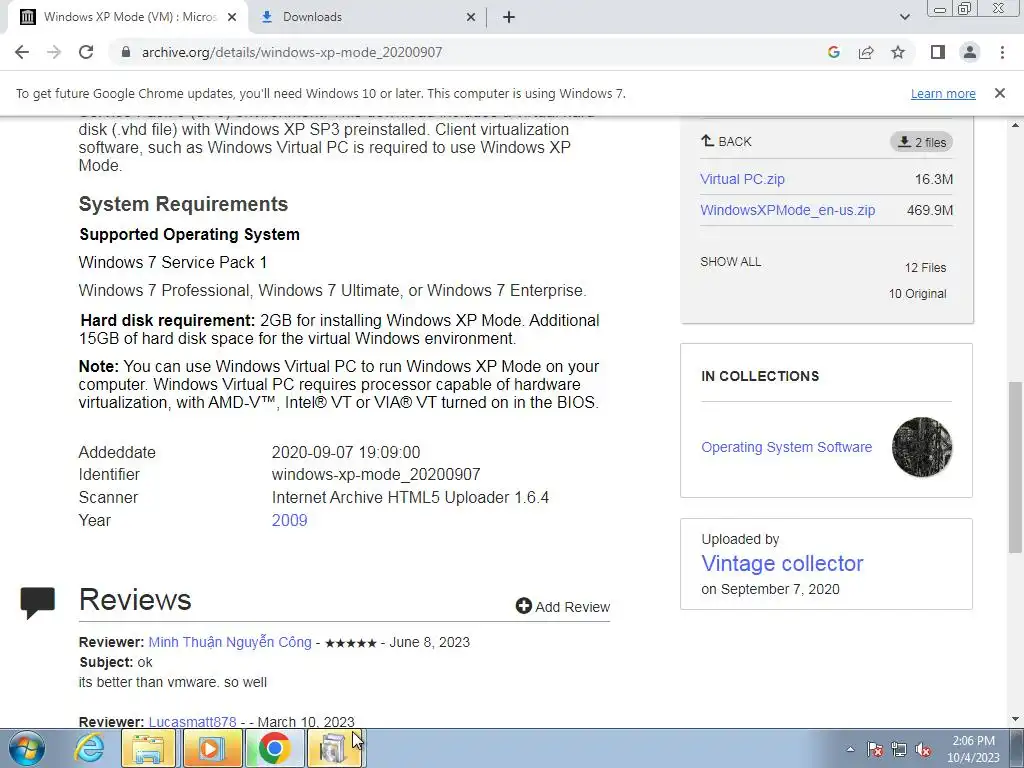Viewport: 1024px width, 768px height.
Task: Click the identifier value windows-xp-mode_20200907
Action: (376, 474)
